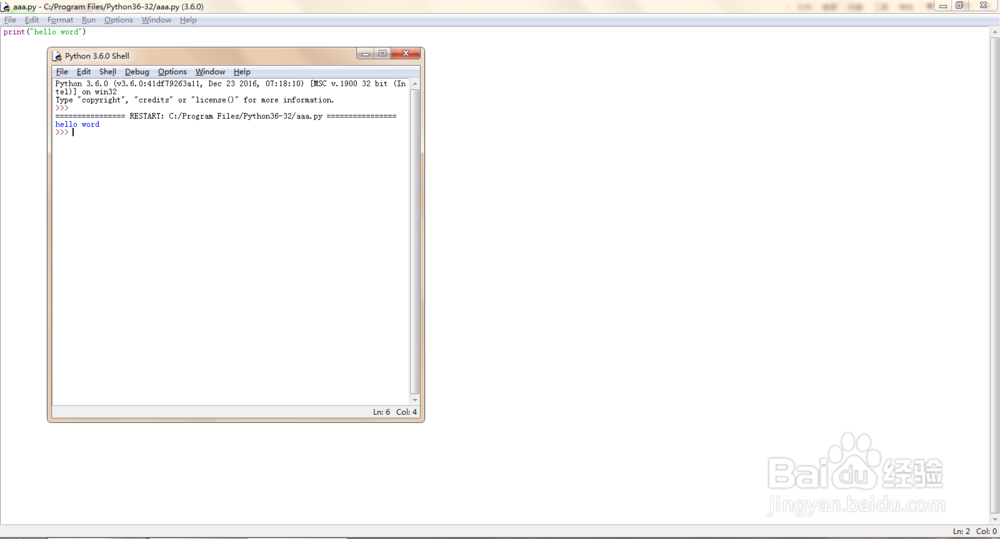Screen dimensions: 1000x539
Task: Minimize the Python 3.6.0 Shell window
Action: point(365,54)
